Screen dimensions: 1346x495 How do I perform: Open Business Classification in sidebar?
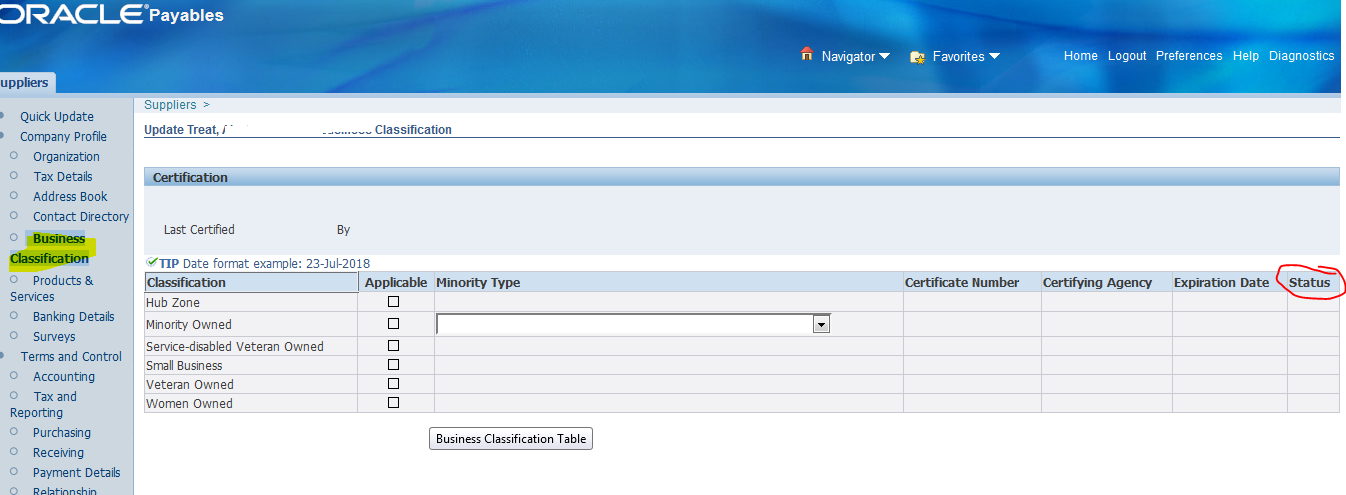pos(50,249)
